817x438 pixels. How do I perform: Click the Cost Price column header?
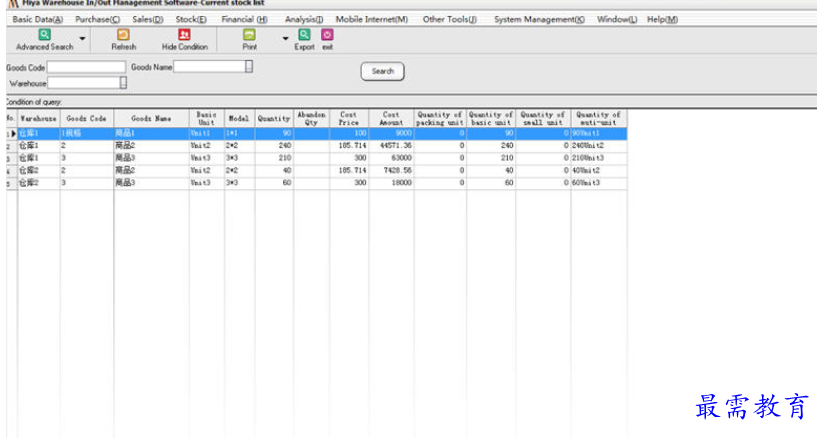tap(349, 118)
